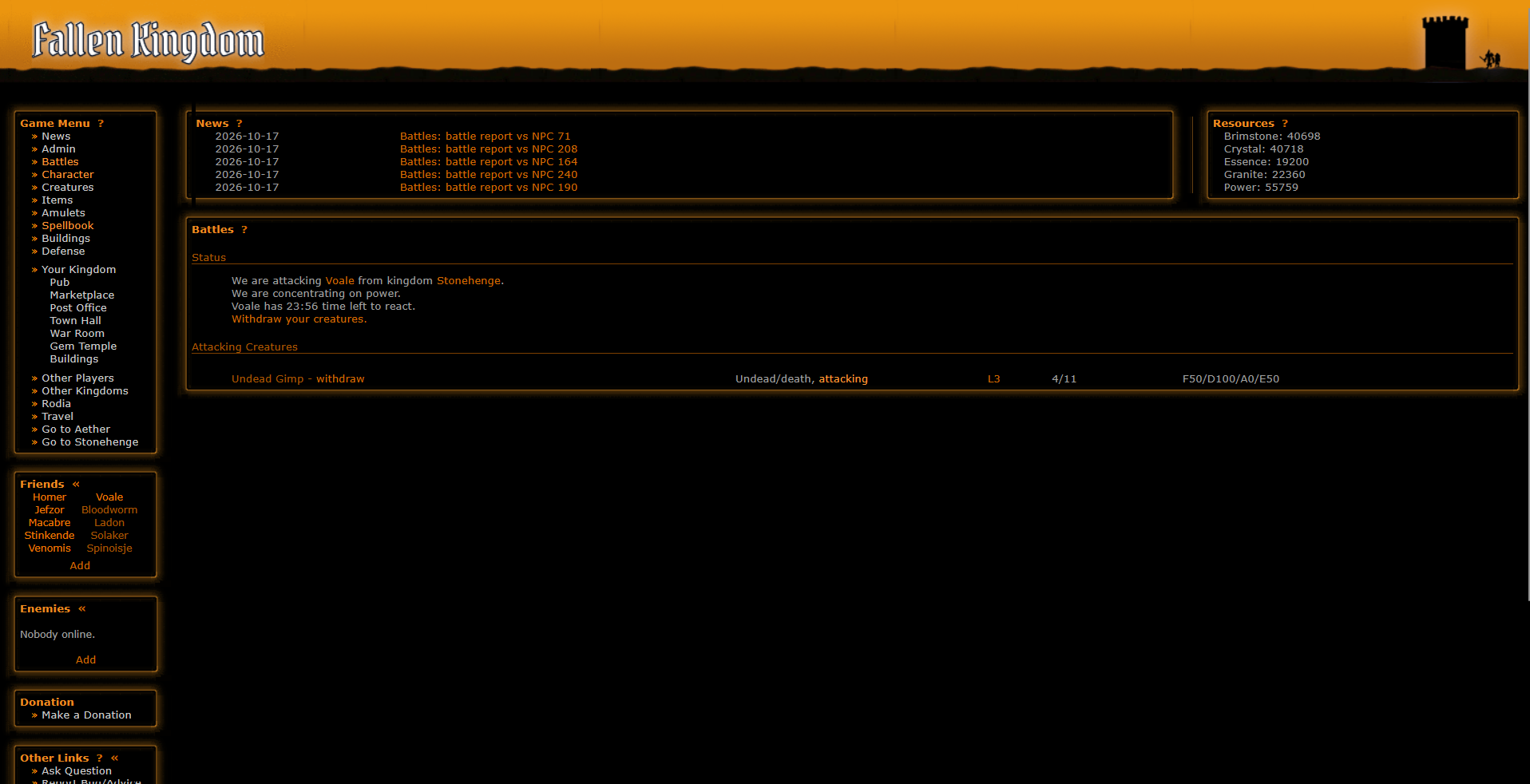Click Go to Aether
The height and width of the screenshot is (784, 1530).
click(x=76, y=430)
